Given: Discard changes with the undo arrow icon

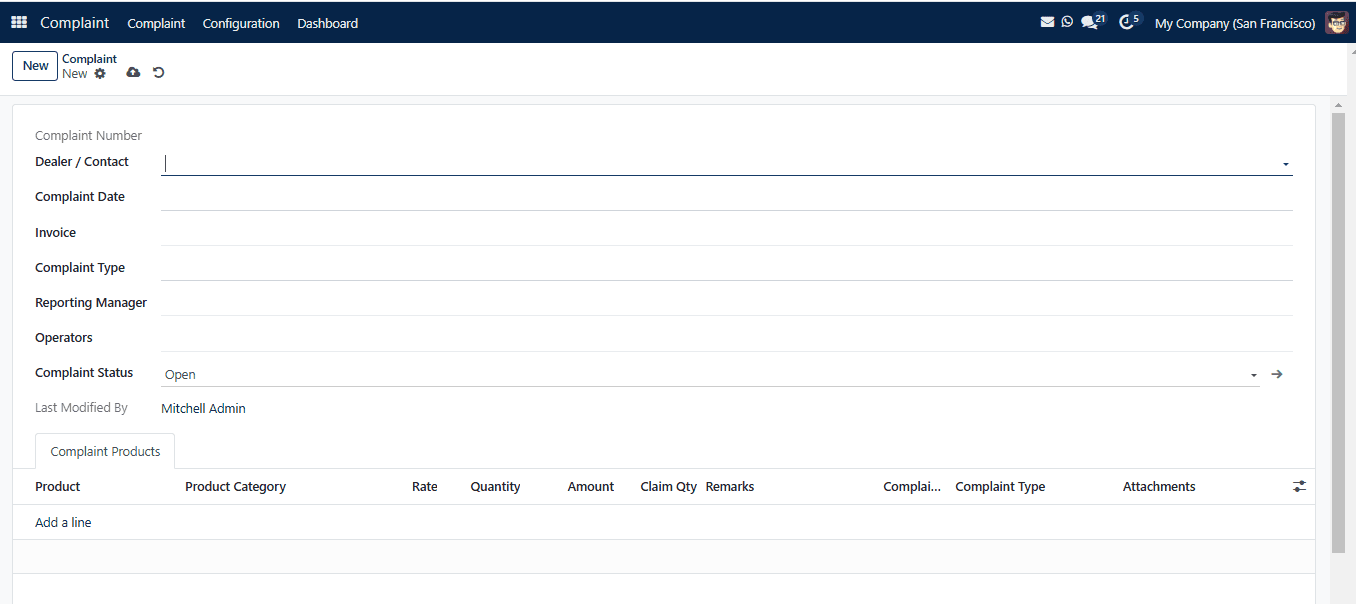Looking at the screenshot, I should tap(158, 73).
